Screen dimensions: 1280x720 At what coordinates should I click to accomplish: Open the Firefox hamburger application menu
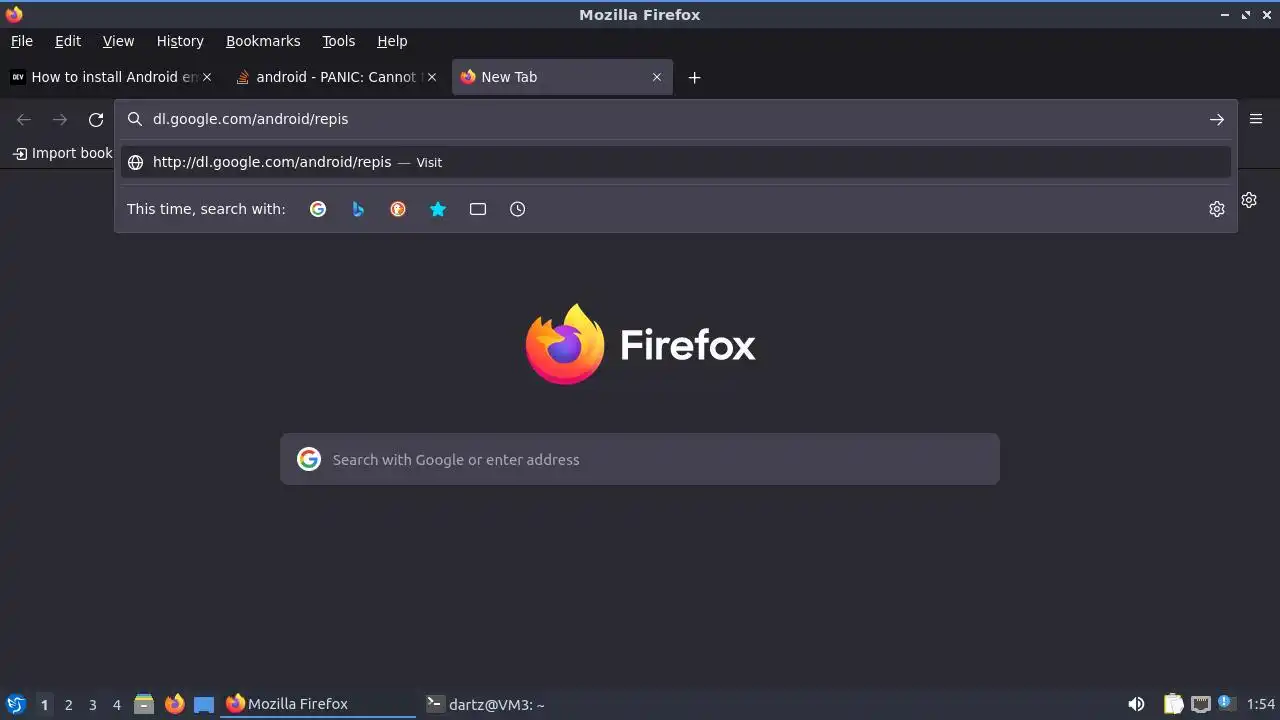(1256, 119)
